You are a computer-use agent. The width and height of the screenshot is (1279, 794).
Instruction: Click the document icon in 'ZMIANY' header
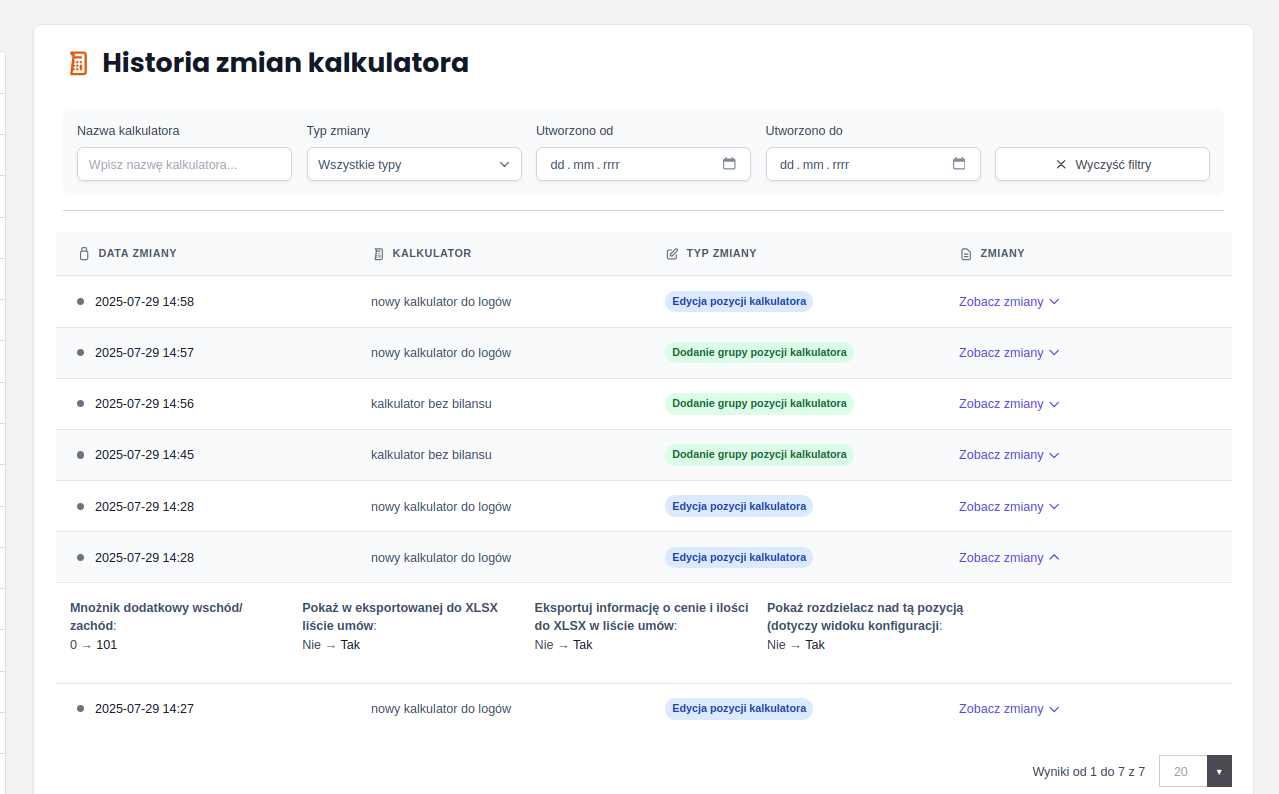click(x=965, y=254)
